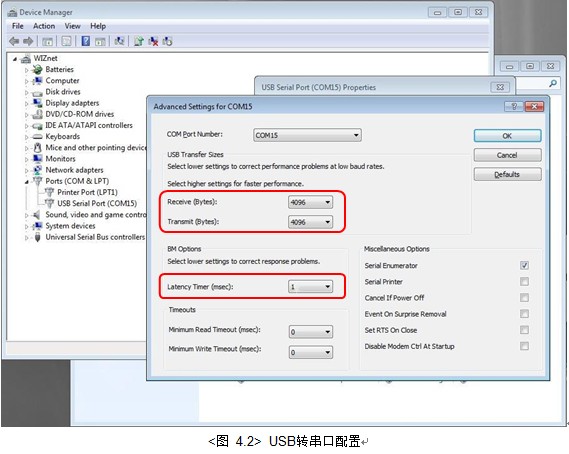This screenshot has height=454, width=569.
Task: Click the Disable device toolbar icon
Action: pos(167,41)
